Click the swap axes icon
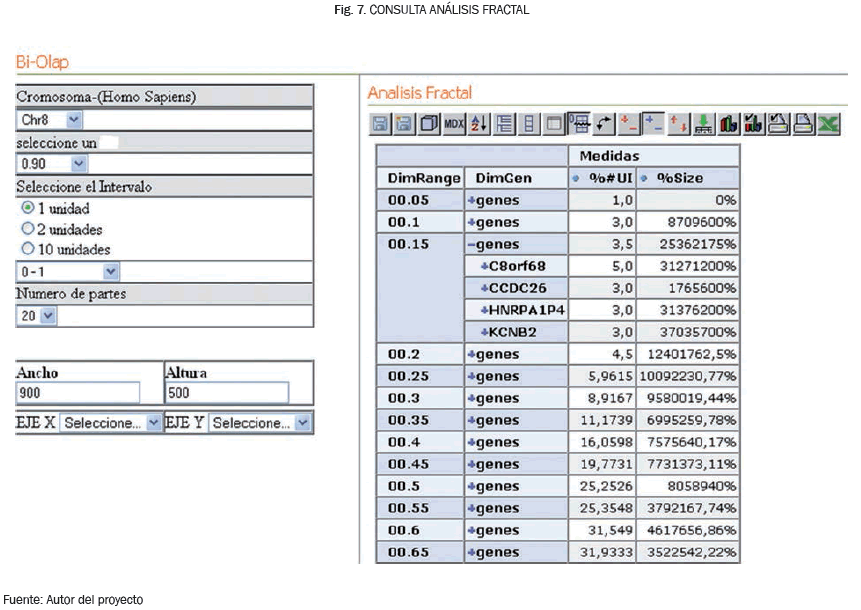861x610 pixels. [604, 124]
